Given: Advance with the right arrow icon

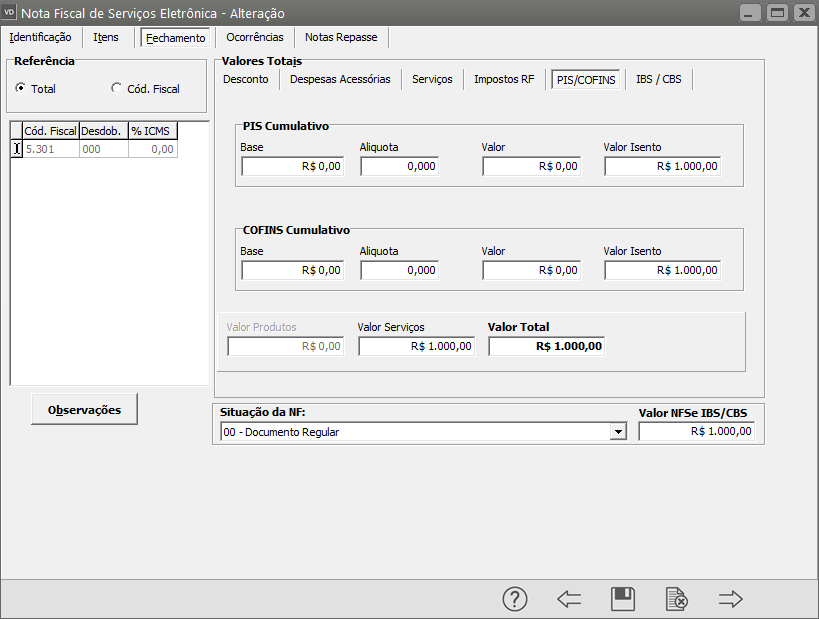Looking at the screenshot, I should tap(731, 599).
